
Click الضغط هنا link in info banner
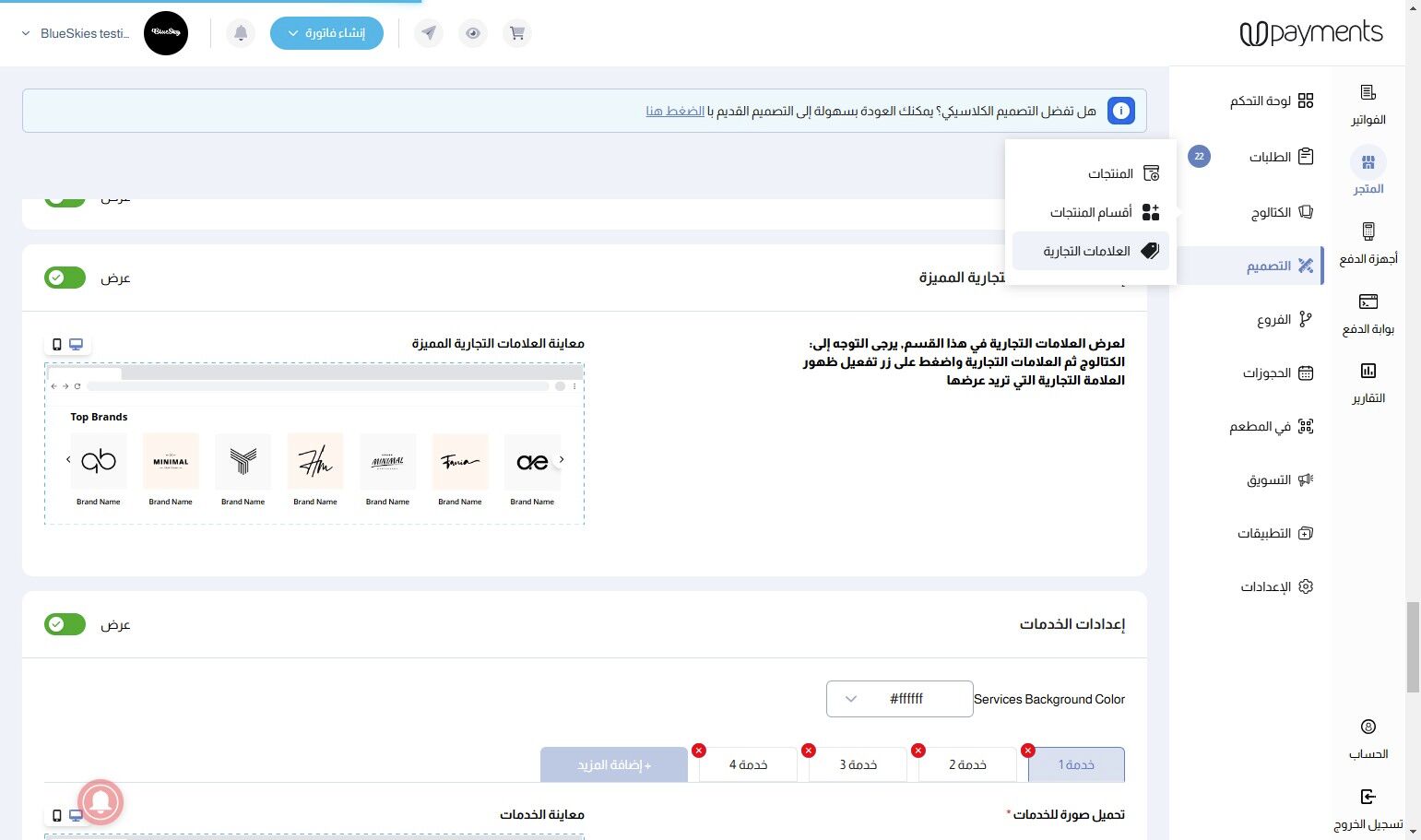point(675,111)
